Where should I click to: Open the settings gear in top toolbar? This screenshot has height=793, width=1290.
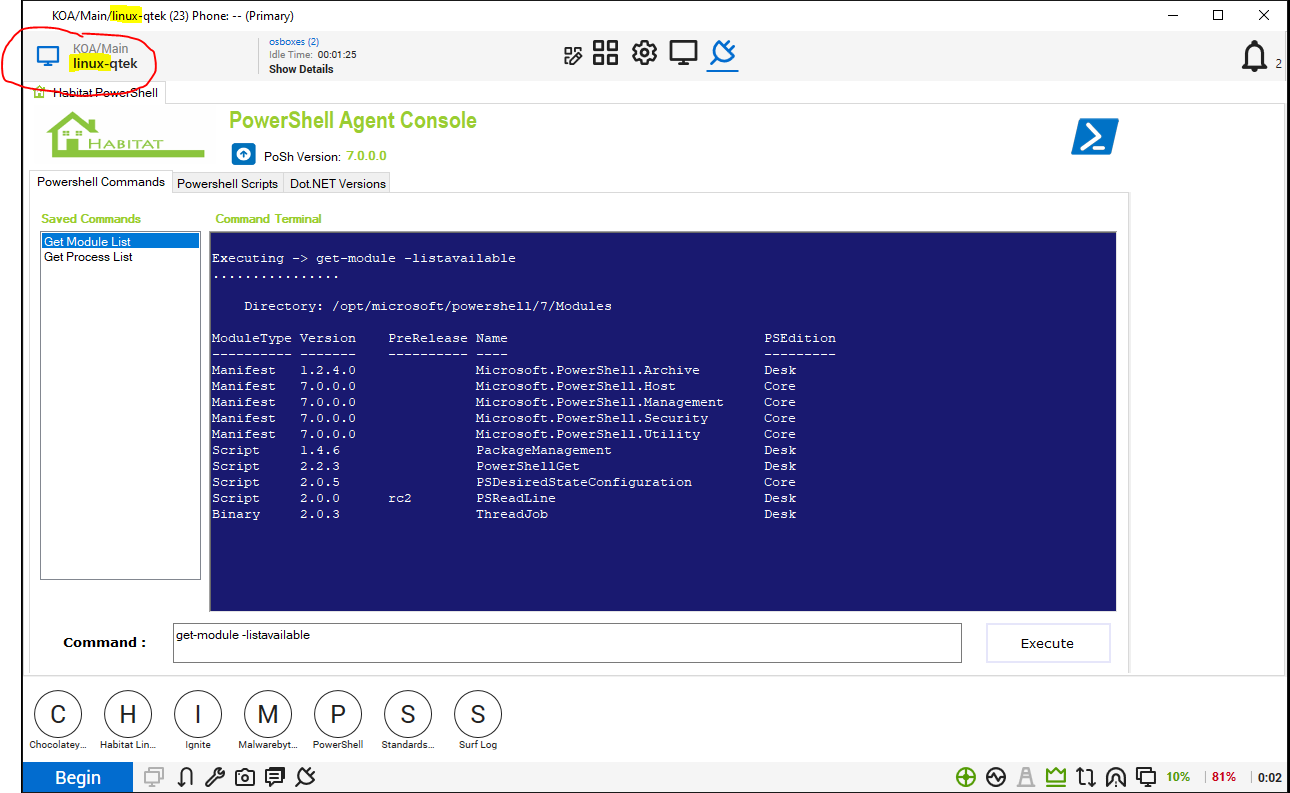pos(644,53)
